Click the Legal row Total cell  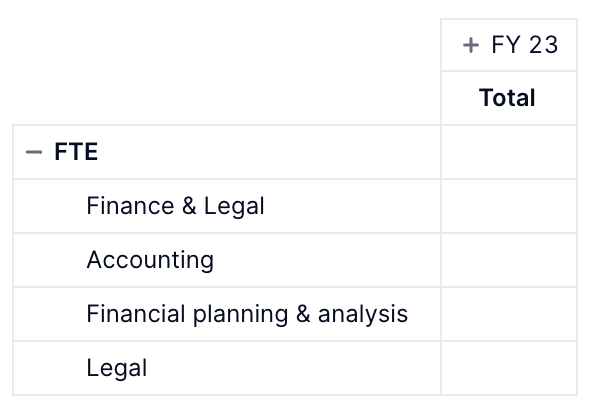tap(509, 368)
